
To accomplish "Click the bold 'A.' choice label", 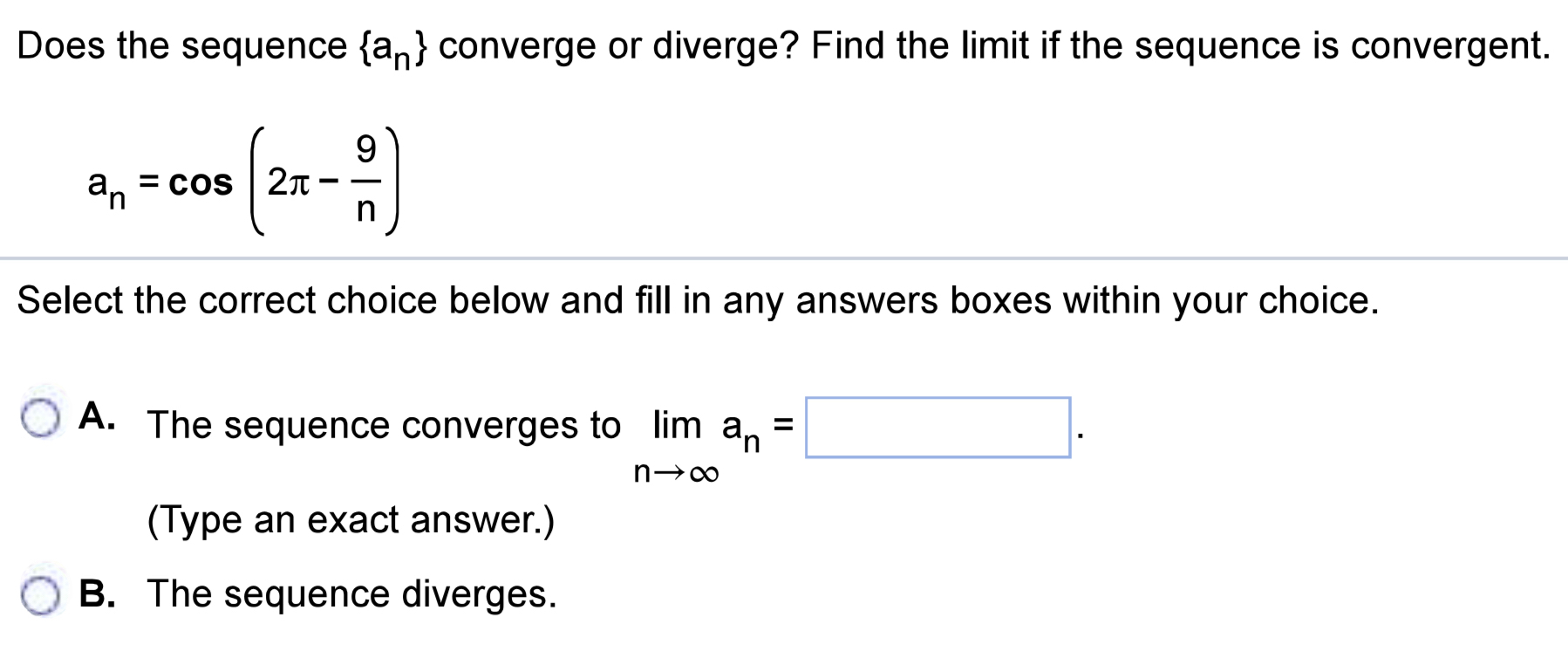I will pyautogui.click(x=96, y=421).
